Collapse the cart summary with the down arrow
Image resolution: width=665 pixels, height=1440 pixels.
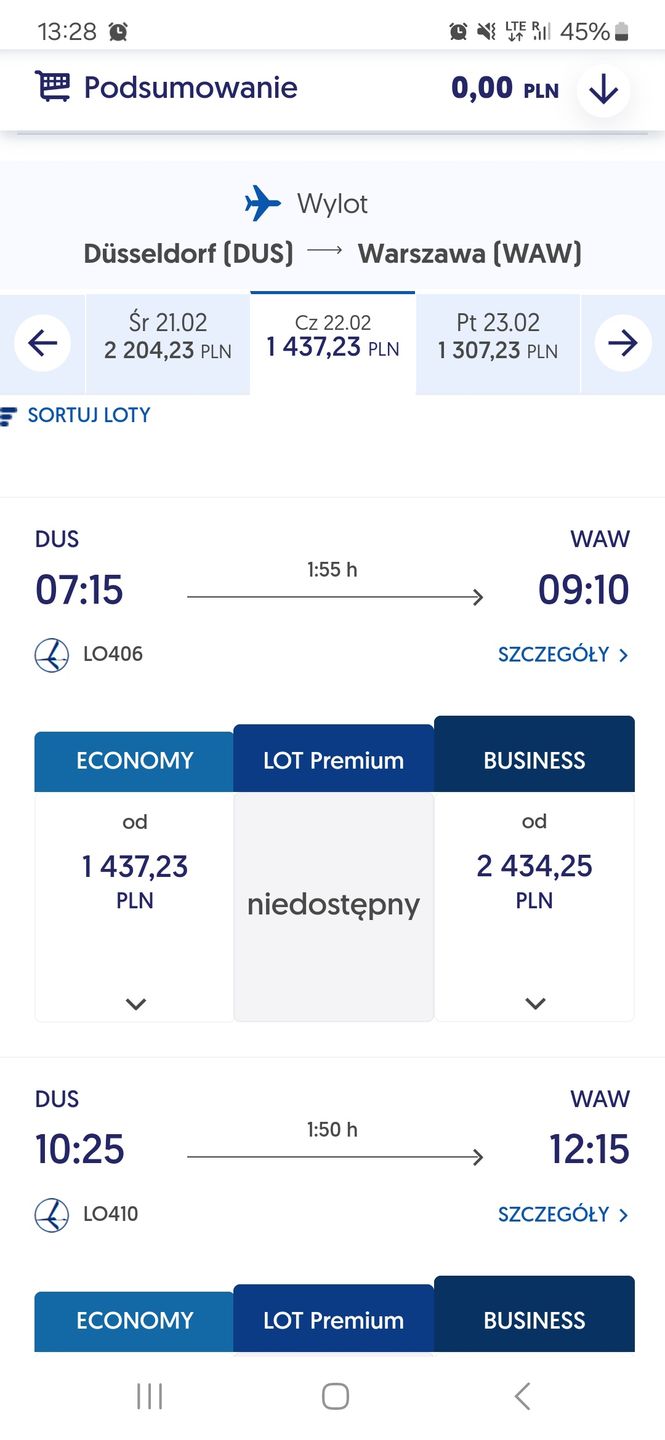(x=602, y=88)
